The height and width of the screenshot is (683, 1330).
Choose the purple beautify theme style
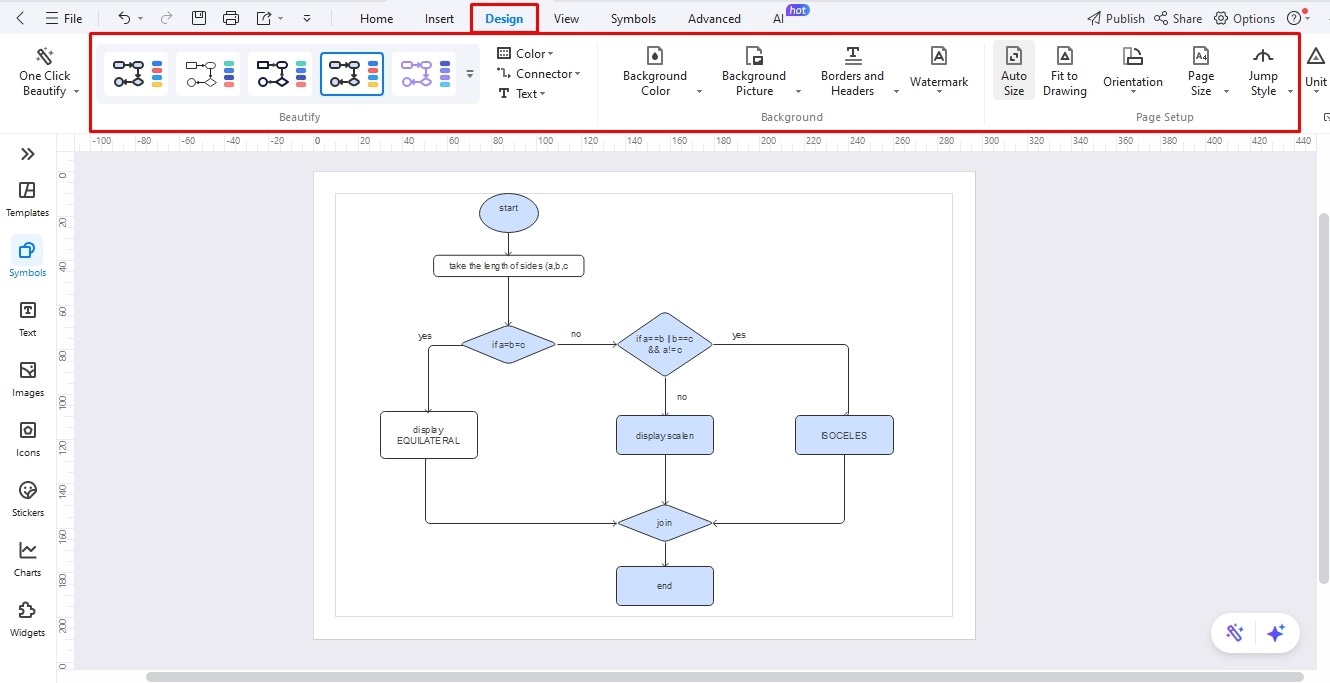point(423,73)
